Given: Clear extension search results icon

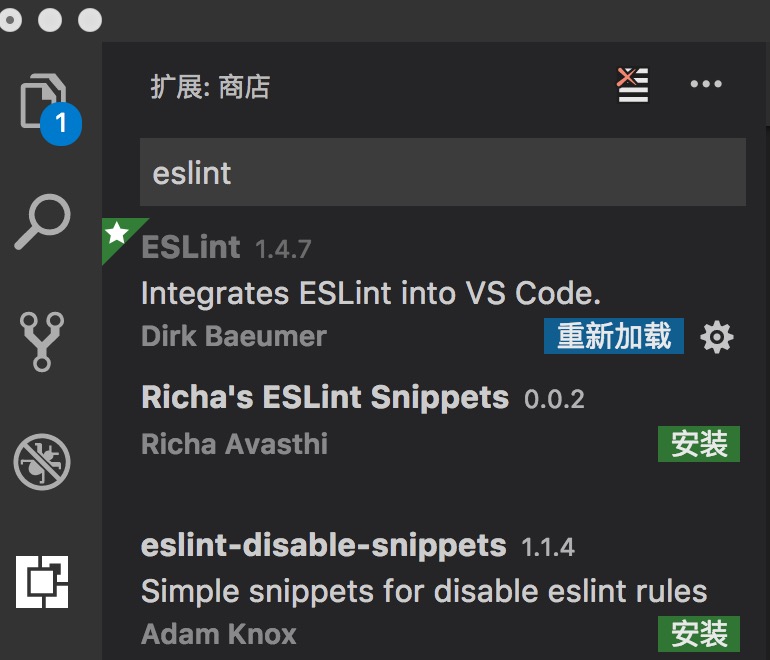Looking at the screenshot, I should point(632,84).
